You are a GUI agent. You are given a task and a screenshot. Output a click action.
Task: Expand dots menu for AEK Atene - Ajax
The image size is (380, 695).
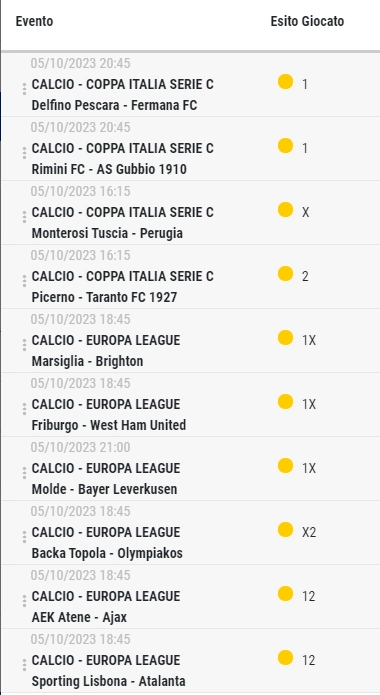[x=24, y=601]
